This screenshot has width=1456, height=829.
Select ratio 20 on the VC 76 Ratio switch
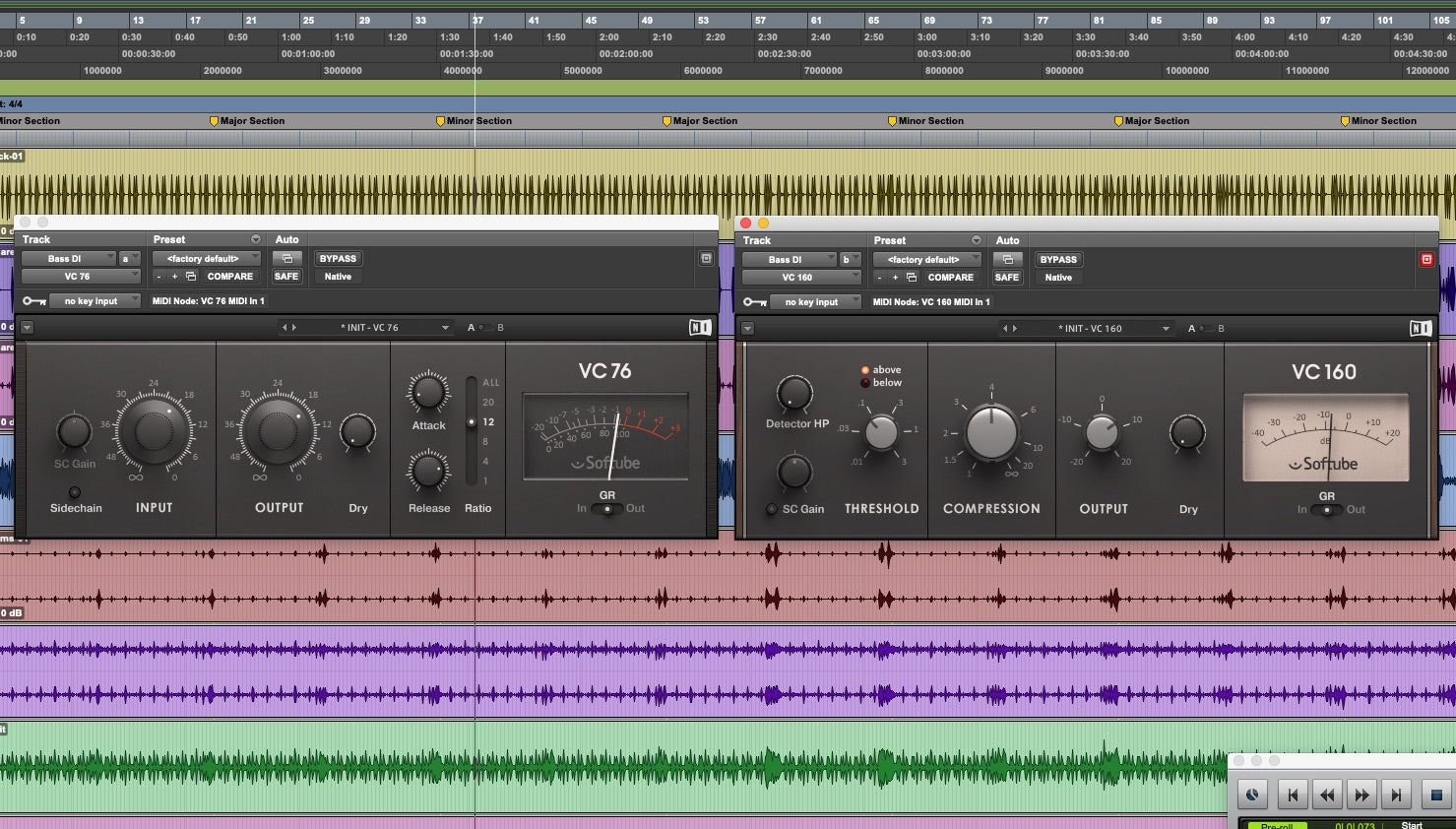click(x=488, y=402)
